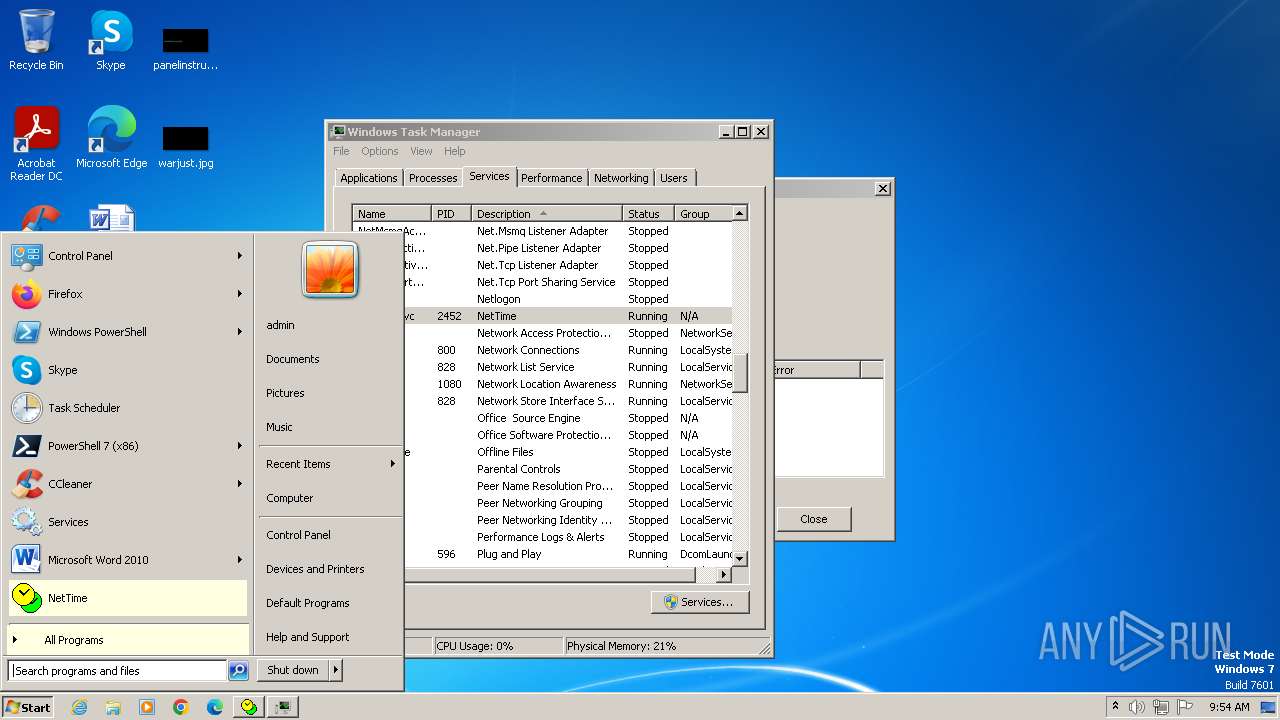This screenshot has height=720, width=1280.
Task: Click the search magnifier button in Start menu
Action: click(238, 671)
